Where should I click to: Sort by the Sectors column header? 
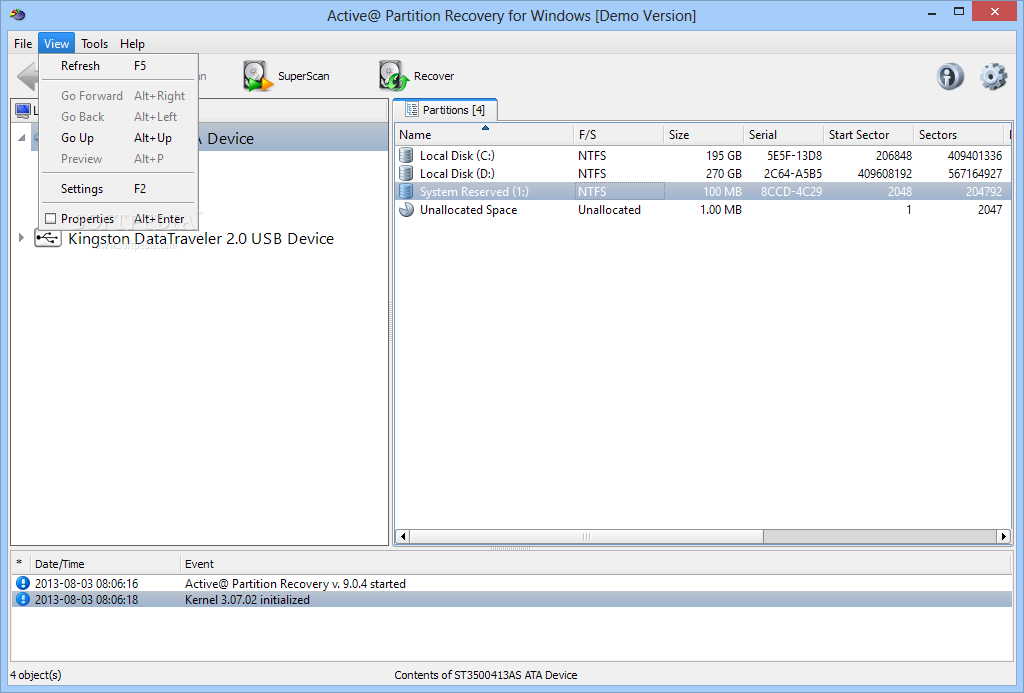click(958, 135)
